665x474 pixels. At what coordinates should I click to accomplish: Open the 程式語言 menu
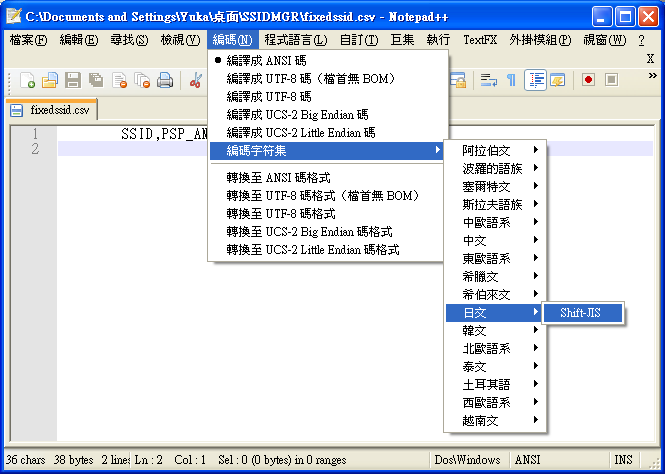coord(295,40)
